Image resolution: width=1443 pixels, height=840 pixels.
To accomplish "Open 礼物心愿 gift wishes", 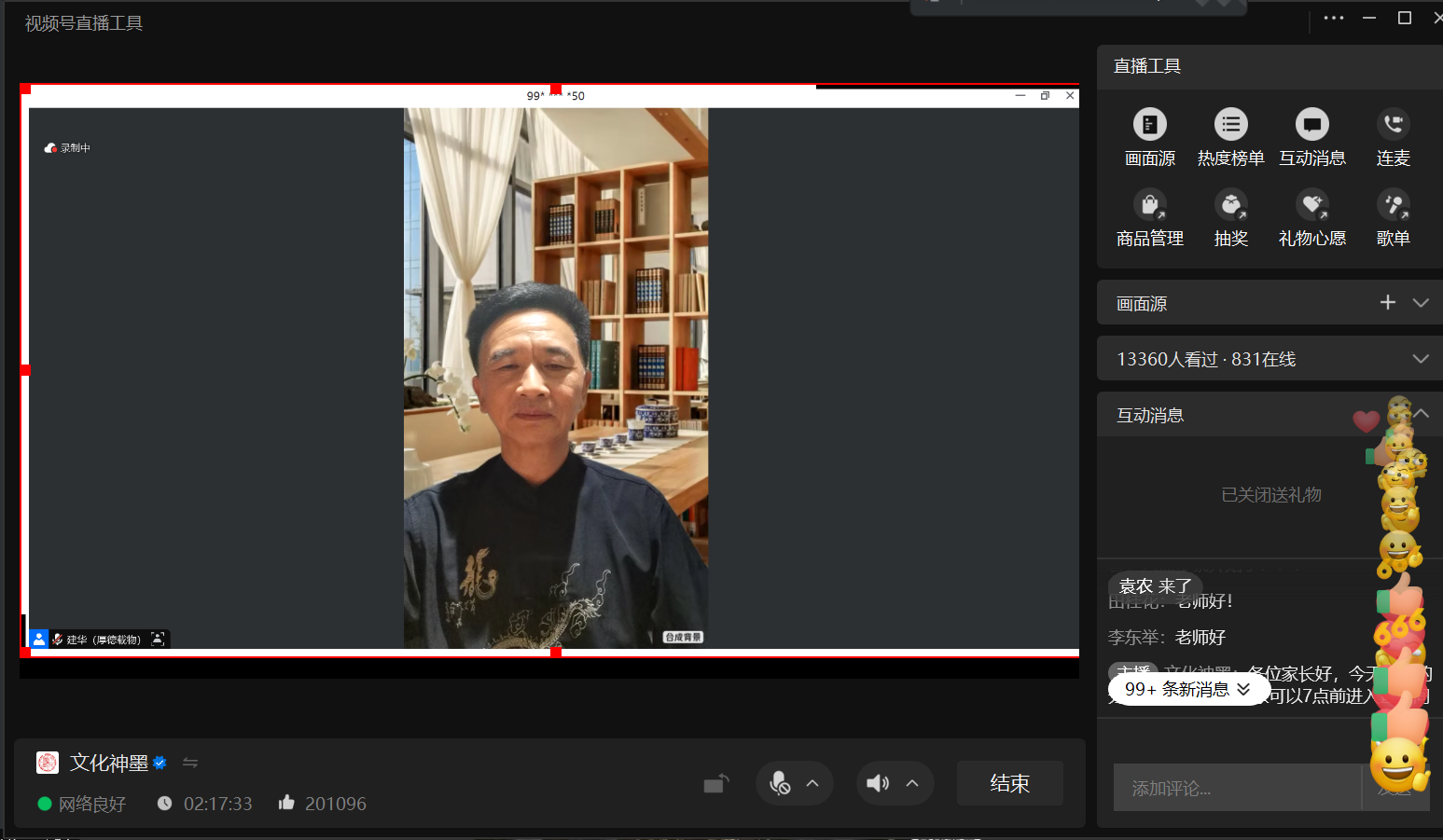I will pyautogui.click(x=1311, y=205).
